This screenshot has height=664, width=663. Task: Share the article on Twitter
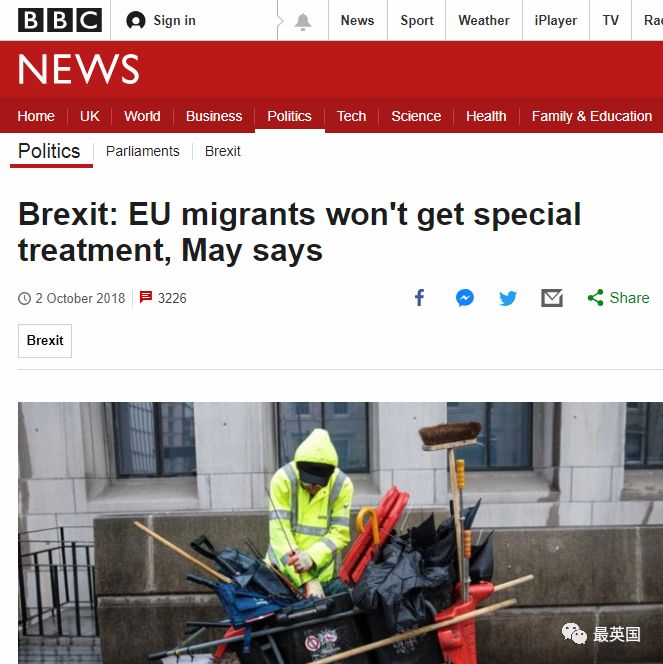[x=508, y=298]
